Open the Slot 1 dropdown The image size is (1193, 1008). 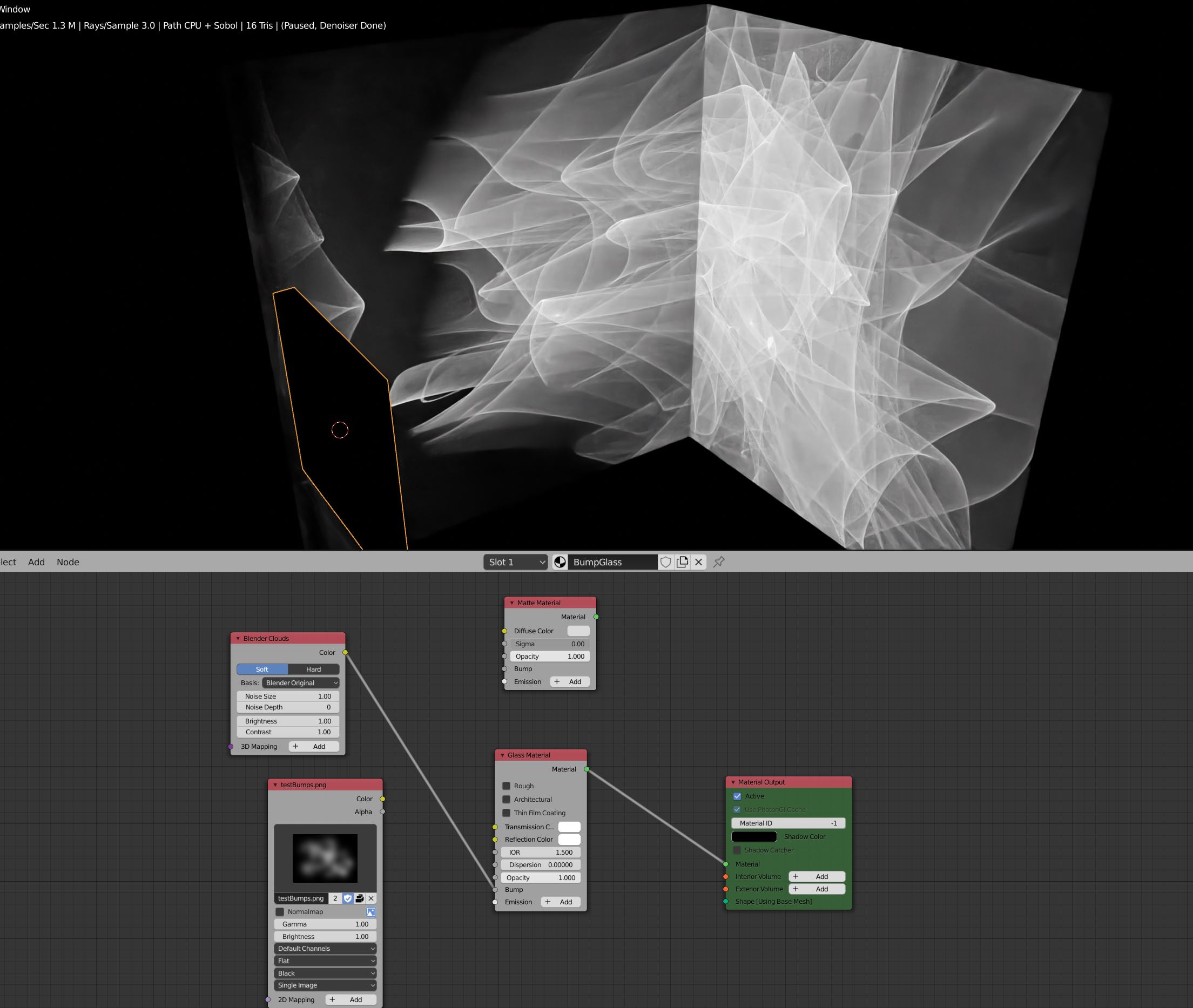(516, 562)
